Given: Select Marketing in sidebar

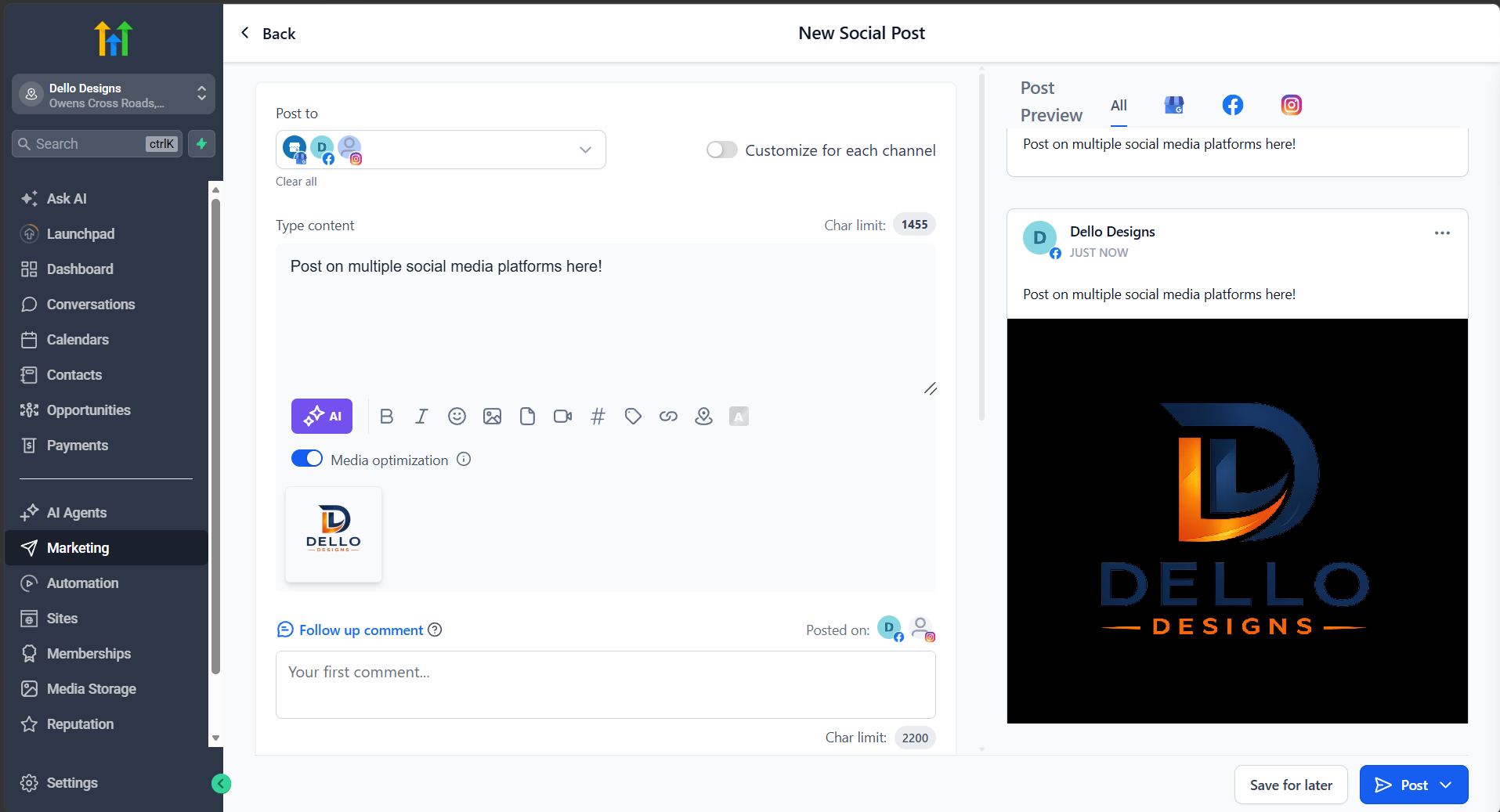Looking at the screenshot, I should click(x=106, y=548).
